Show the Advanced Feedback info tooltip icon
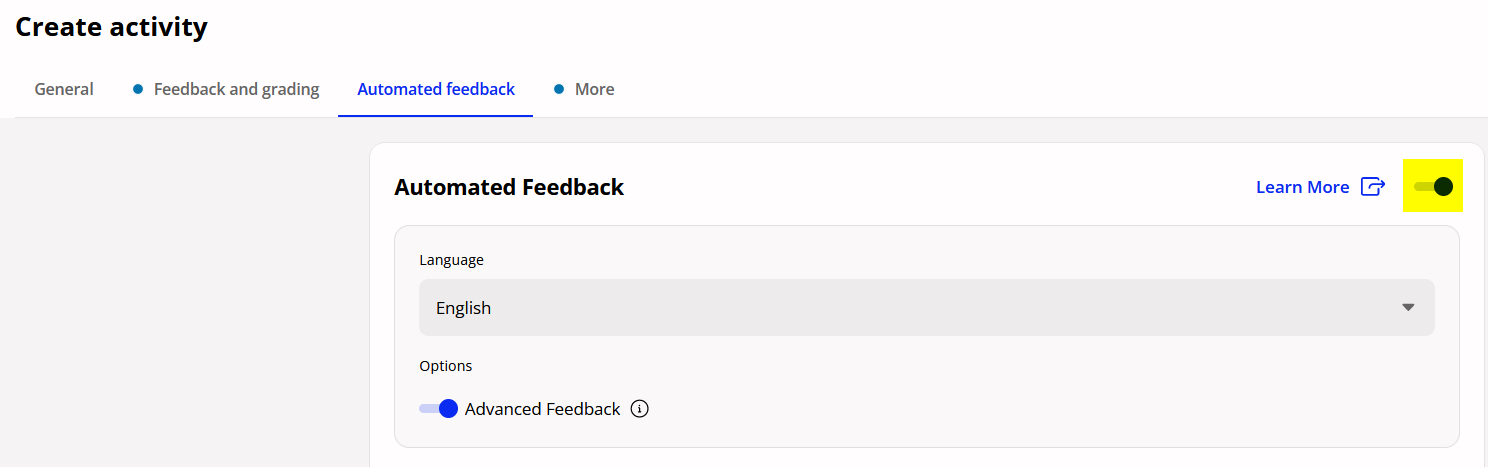This screenshot has height=467, width=1488. 640,409
